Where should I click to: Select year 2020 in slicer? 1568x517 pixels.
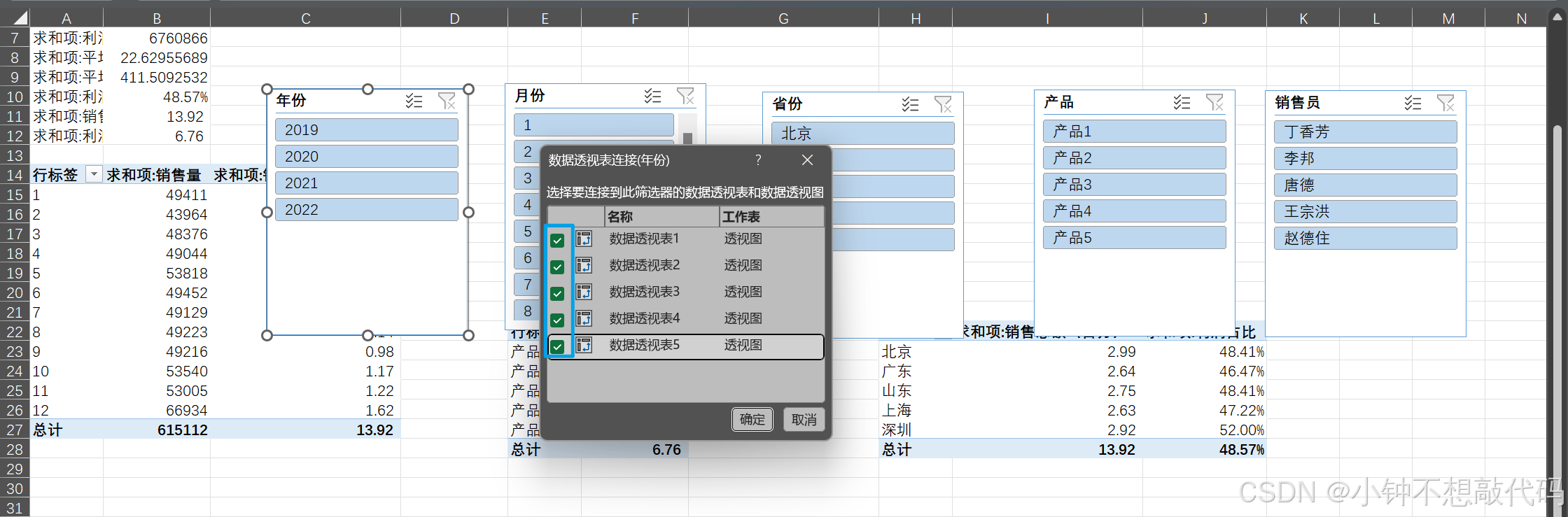(367, 157)
